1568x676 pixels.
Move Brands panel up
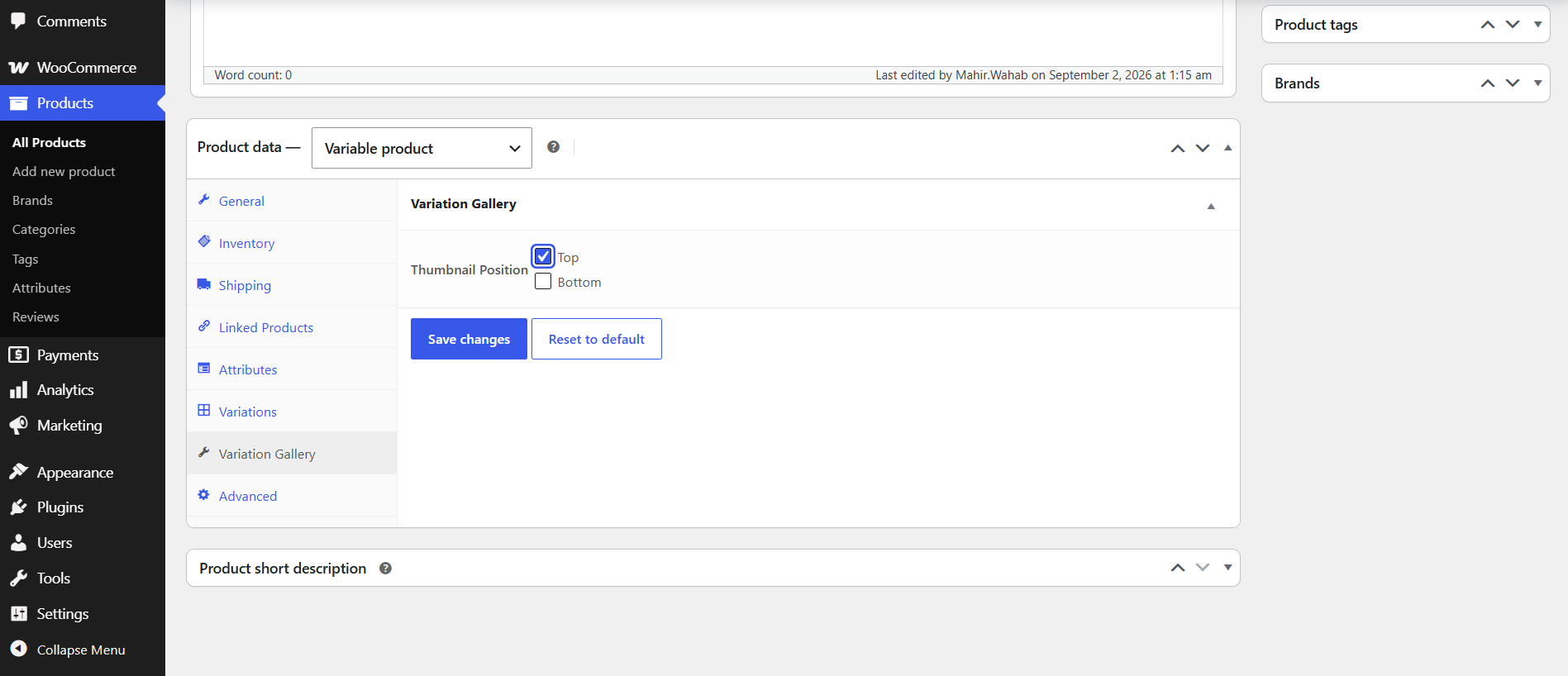pos(1488,83)
